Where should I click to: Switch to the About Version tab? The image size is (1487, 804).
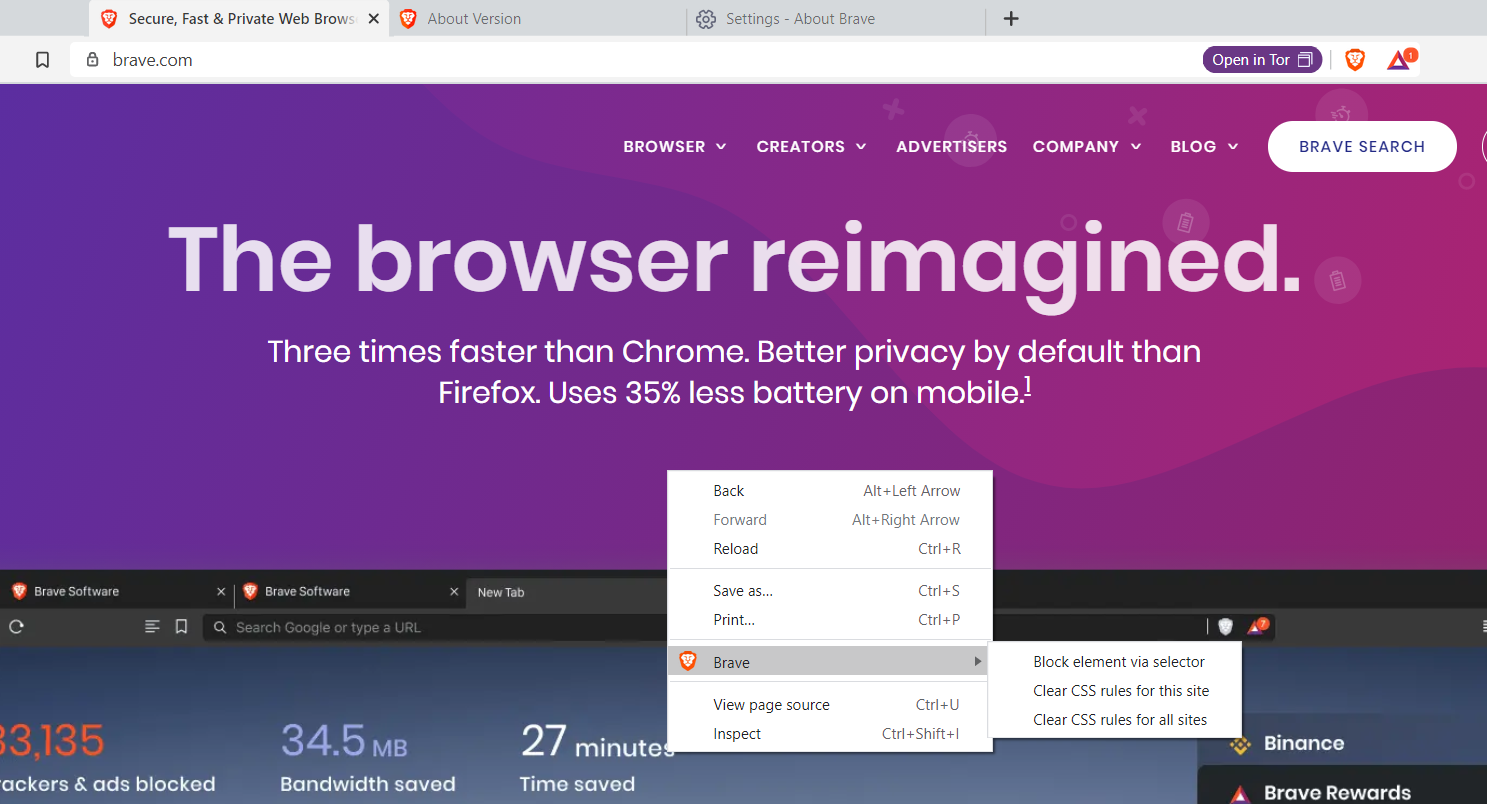click(x=538, y=19)
